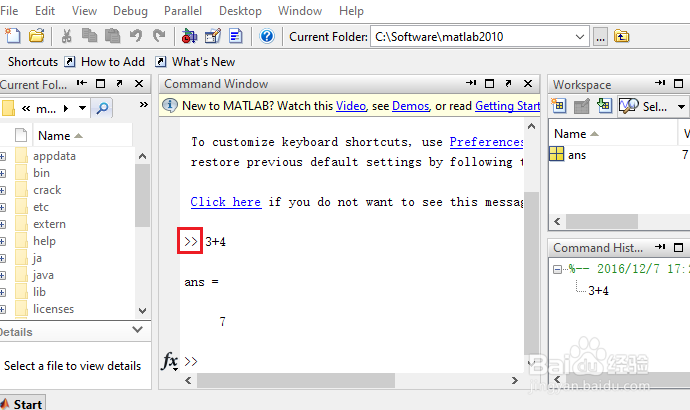Select 3+4 entry in Command History
This screenshot has width=690, height=410.
[598, 290]
